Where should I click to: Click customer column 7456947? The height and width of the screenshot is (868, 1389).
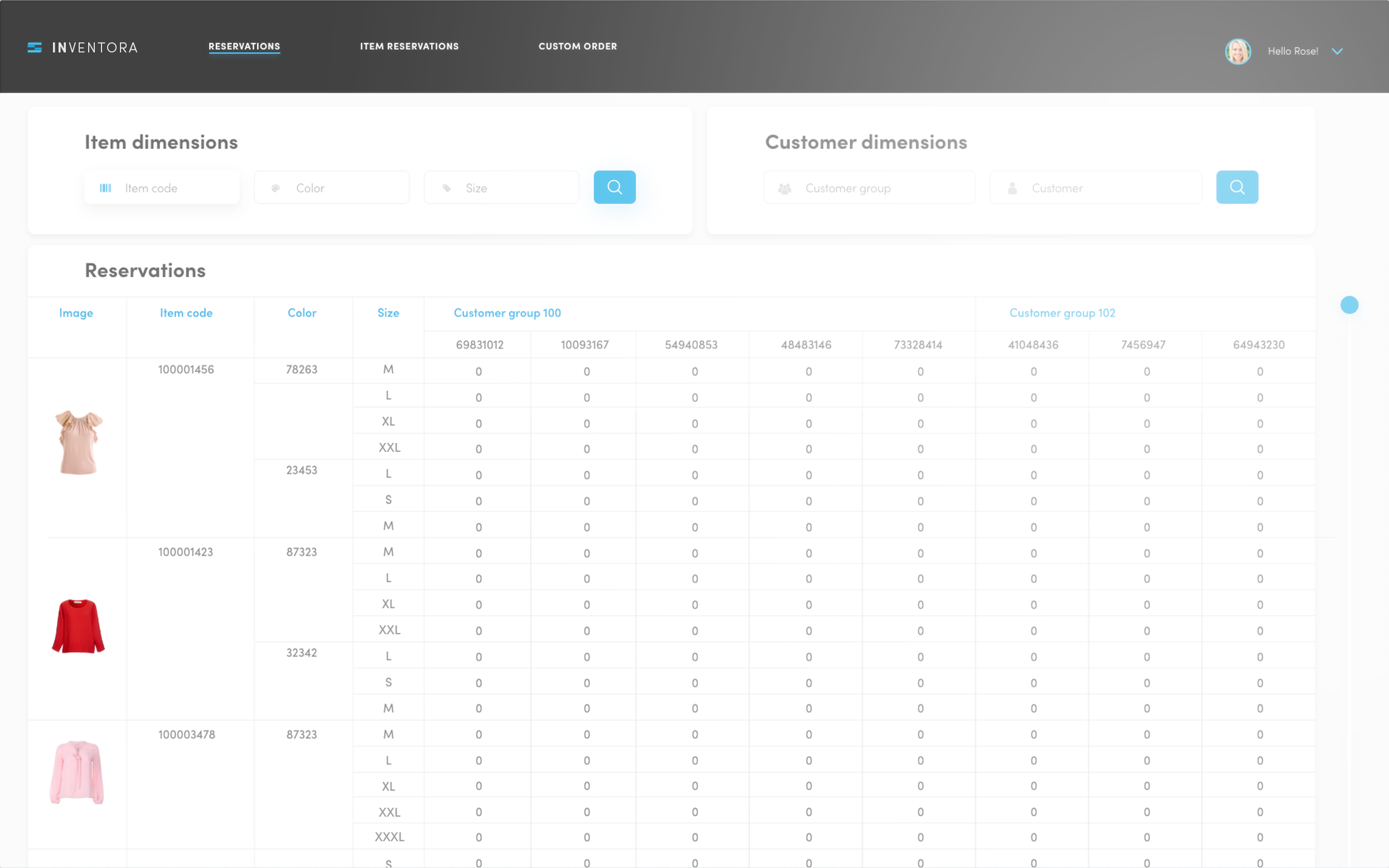point(1144,345)
